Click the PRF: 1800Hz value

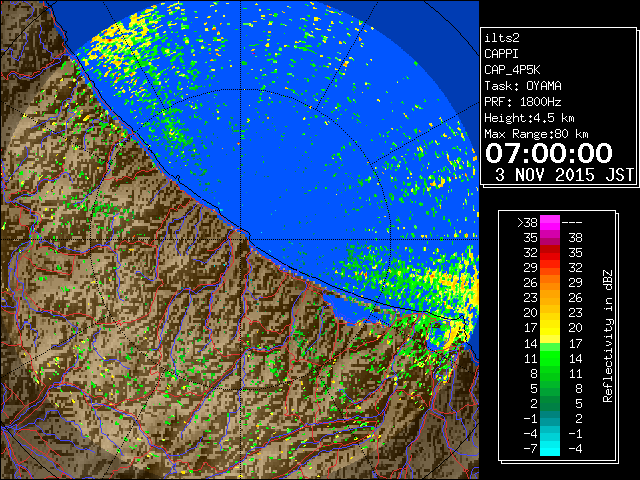point(523,102)
